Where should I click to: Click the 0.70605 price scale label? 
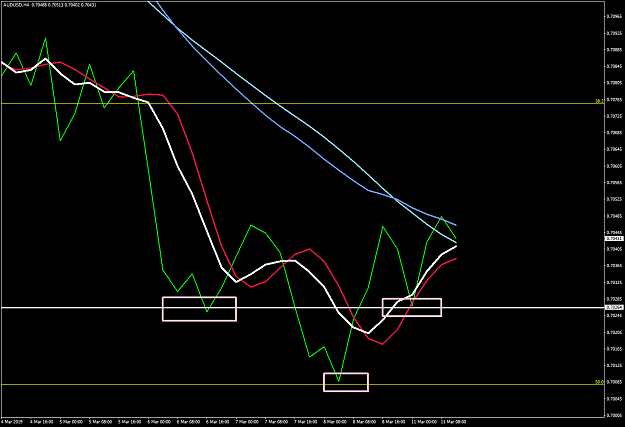tap(614, 166)
